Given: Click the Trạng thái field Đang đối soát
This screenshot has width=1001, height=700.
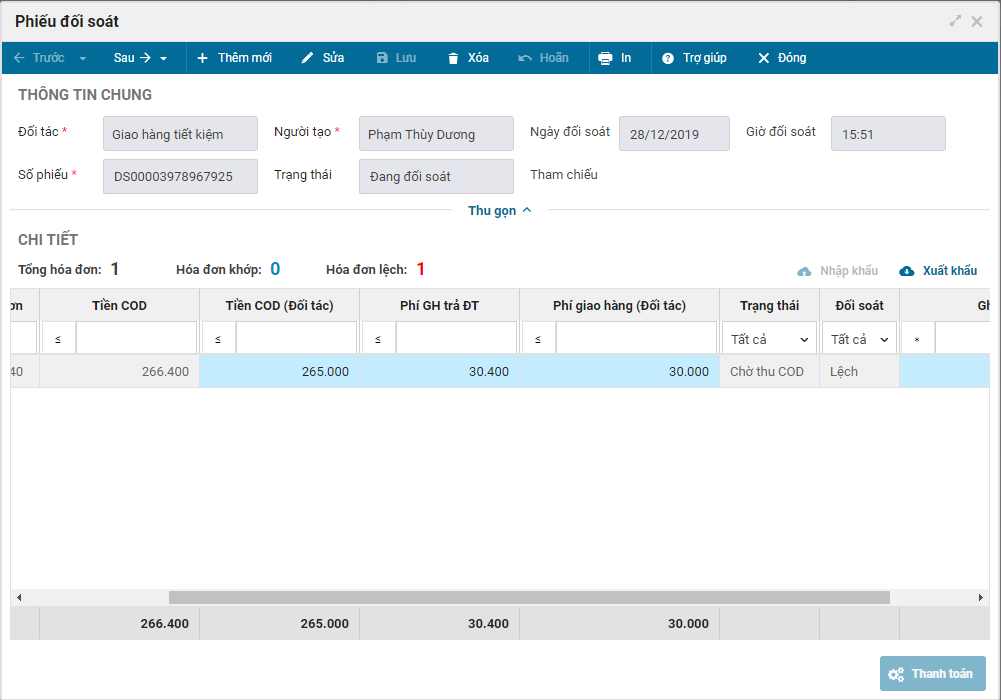Looking at the screenshot, I should (x=436, y=176).
